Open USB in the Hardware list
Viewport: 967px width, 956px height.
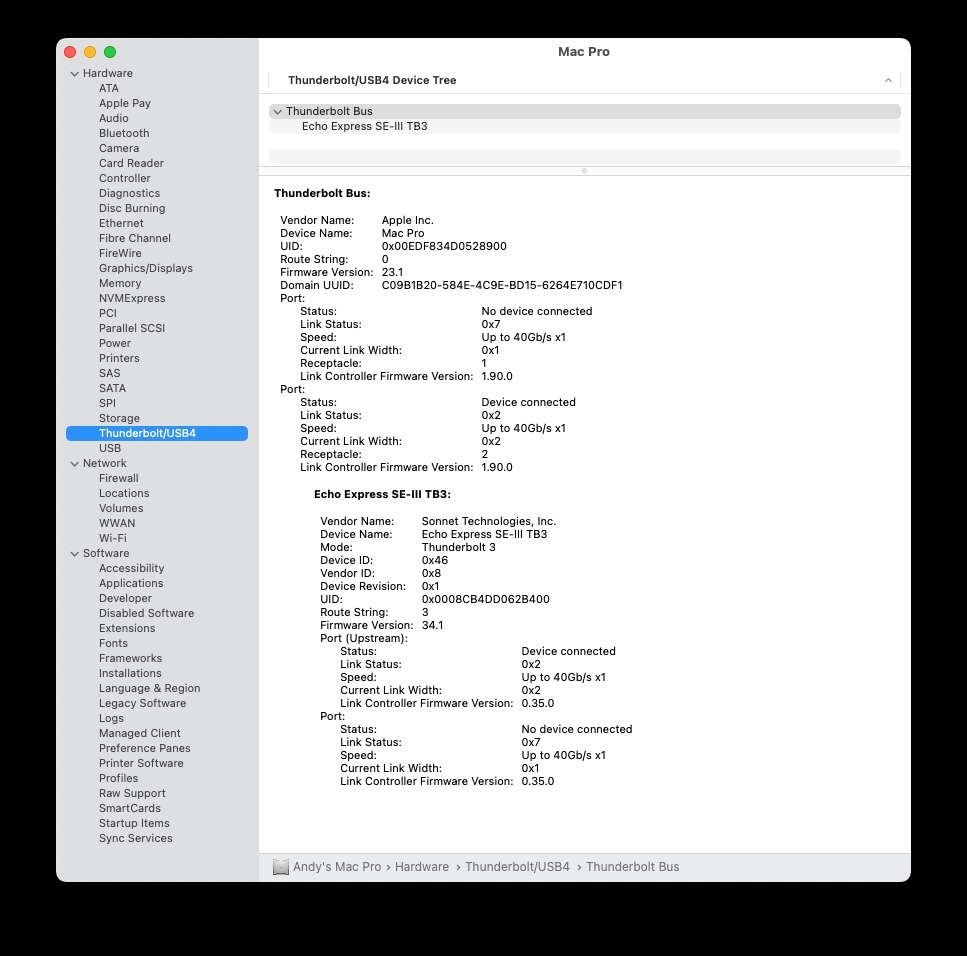[x=110, y=448]
